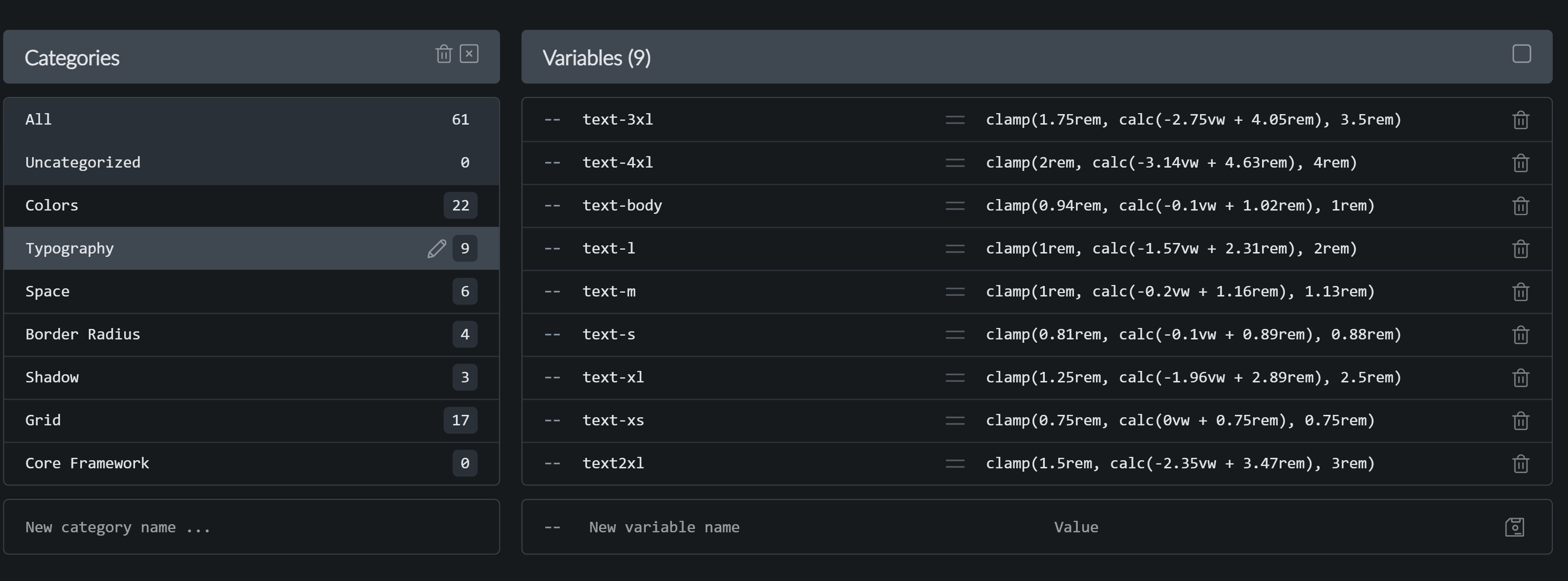1568x581 pixels.
Task: Select the Typography category
Action: click(x=252, y=248)
